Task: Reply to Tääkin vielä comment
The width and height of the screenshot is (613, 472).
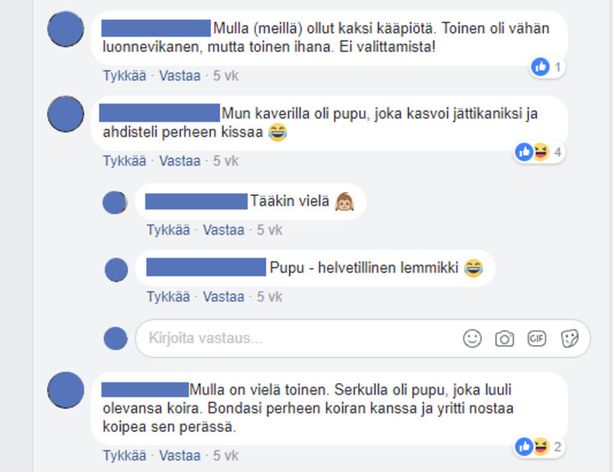Action: pos(223,230)
